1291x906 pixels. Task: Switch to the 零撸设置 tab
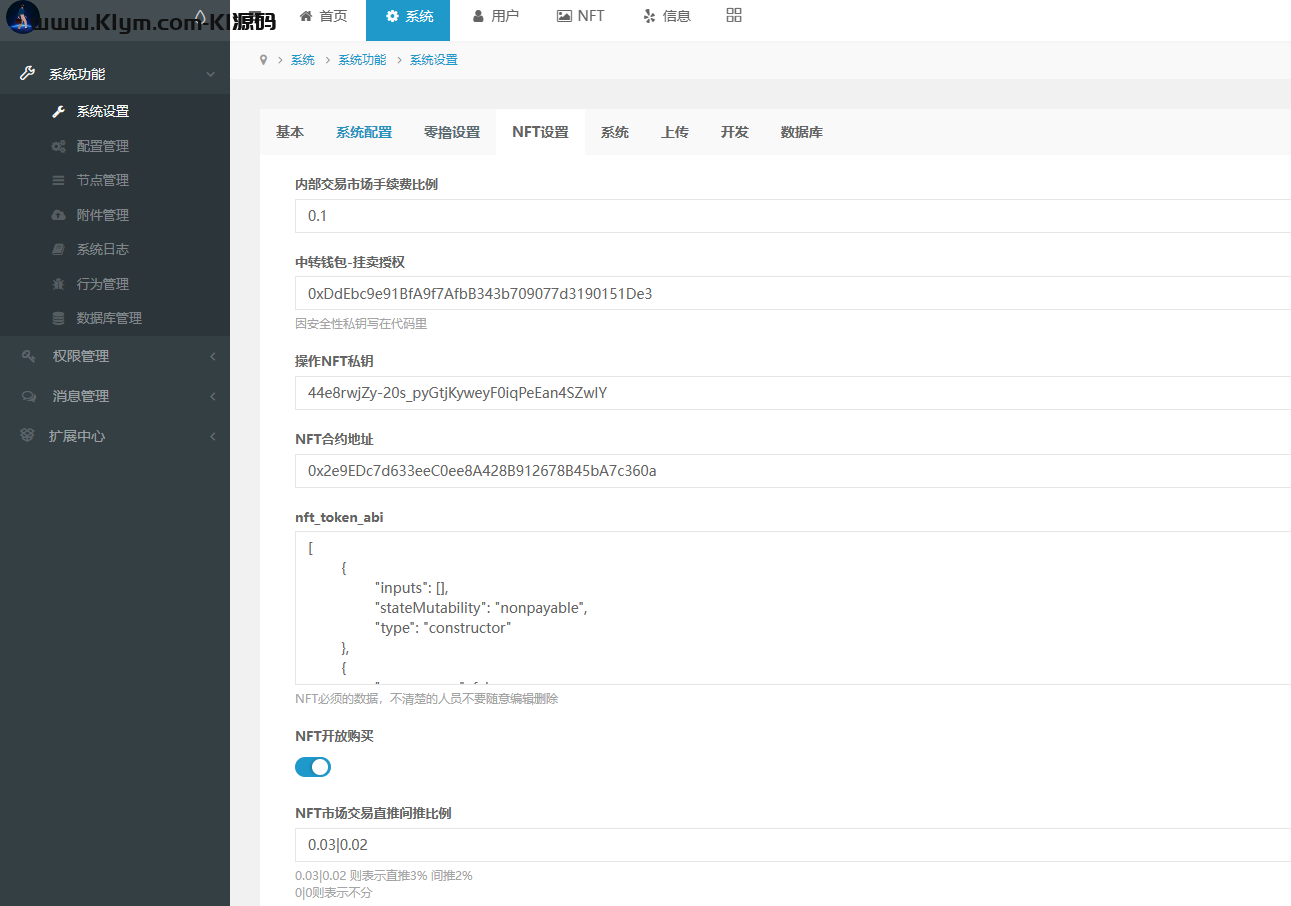click(452, 132)
